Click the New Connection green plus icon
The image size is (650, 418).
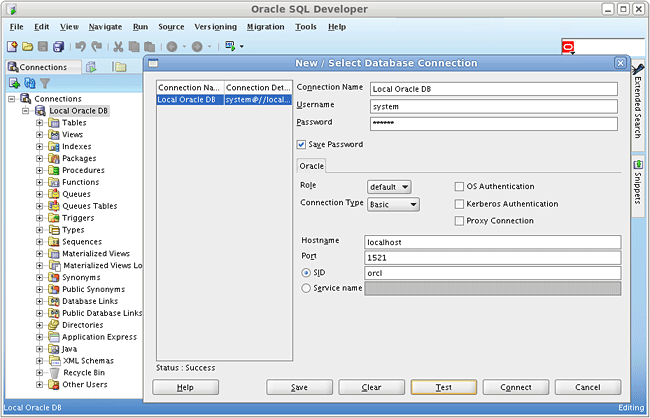pyautogui.click(x=14, y=83)
